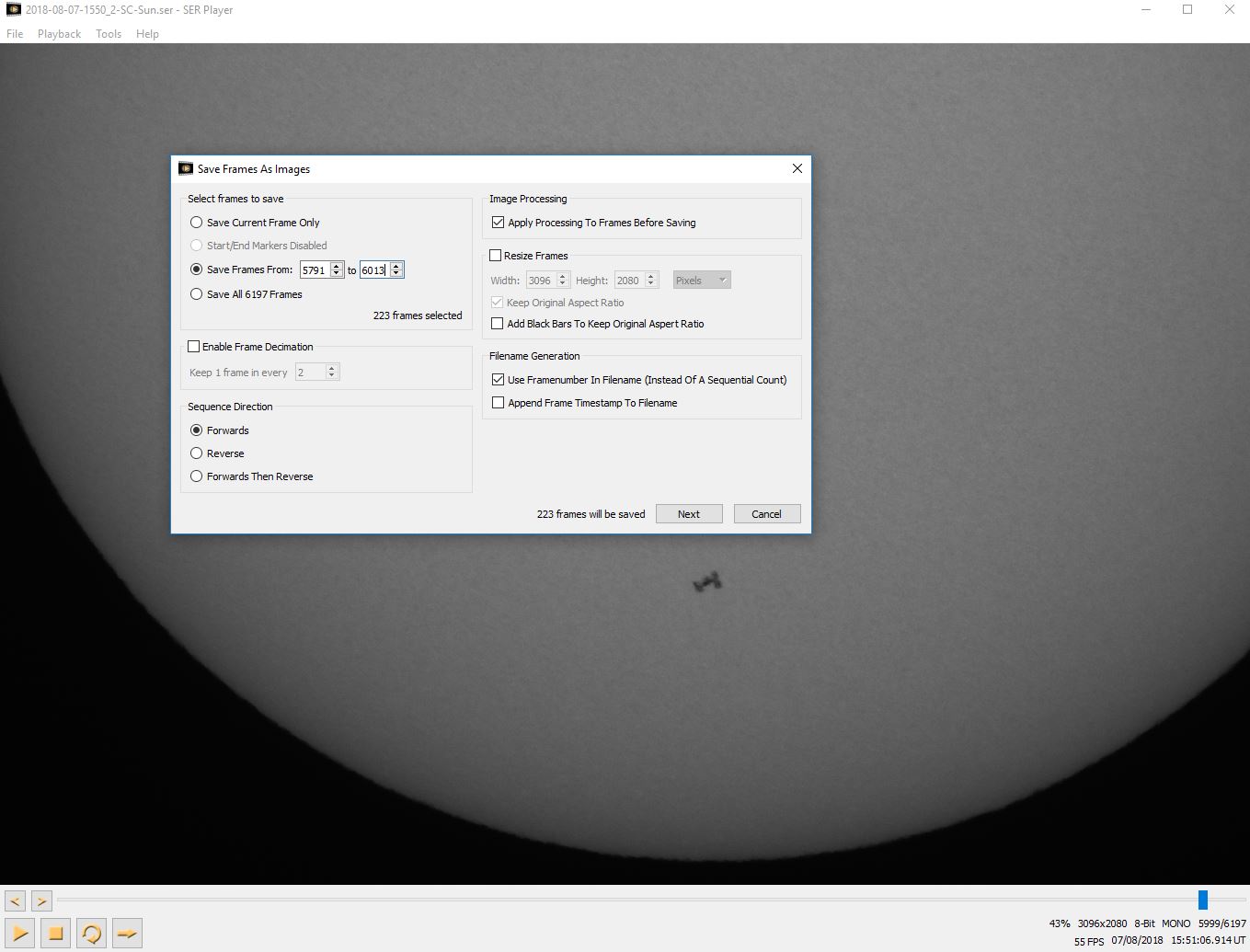Click the MONO colour mode status text

click(1175, 923)
